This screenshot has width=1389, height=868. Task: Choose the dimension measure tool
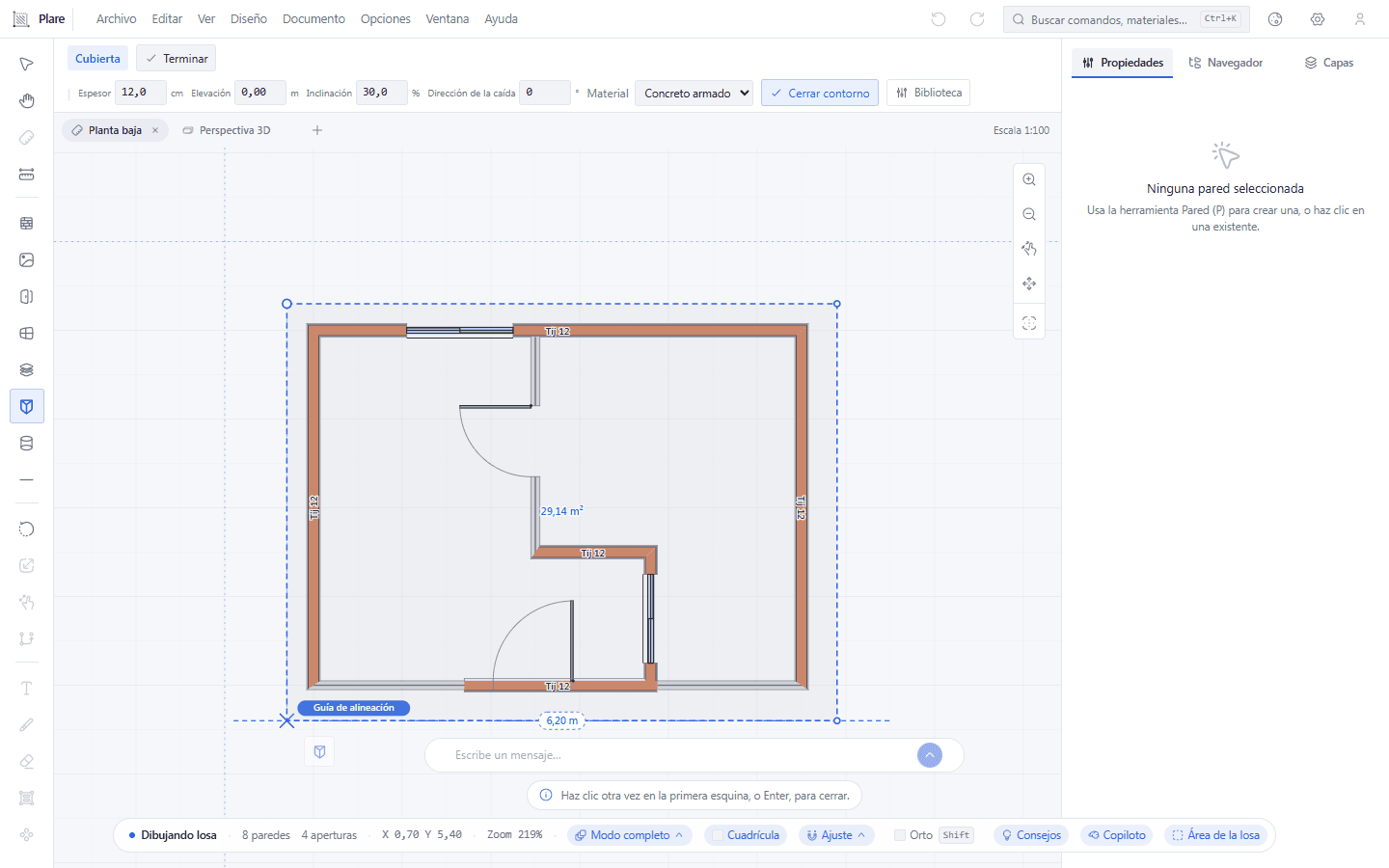pyautogui.click(x=27, y=175)
